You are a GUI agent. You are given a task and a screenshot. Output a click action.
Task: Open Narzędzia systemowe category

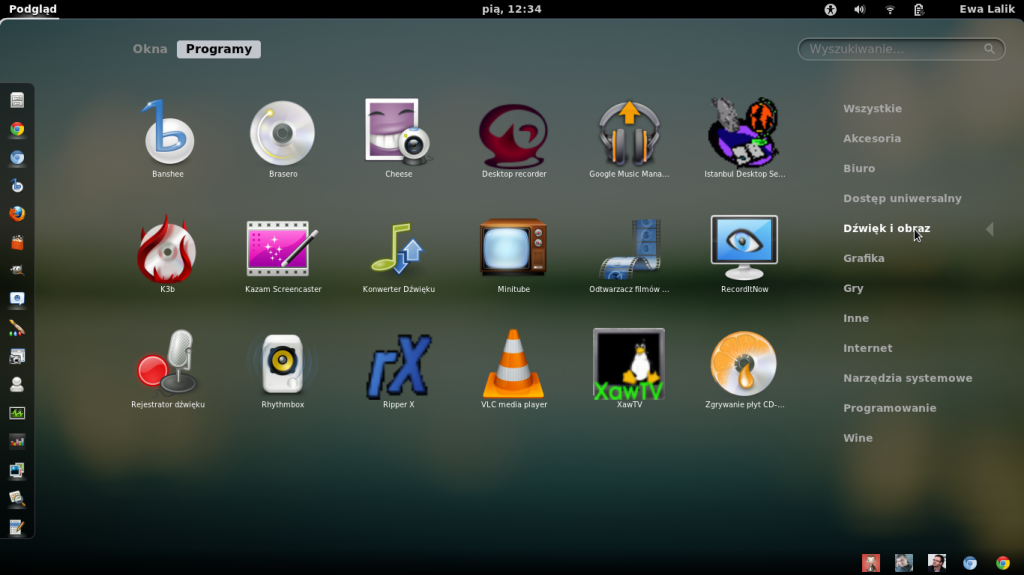click(907, 378)
